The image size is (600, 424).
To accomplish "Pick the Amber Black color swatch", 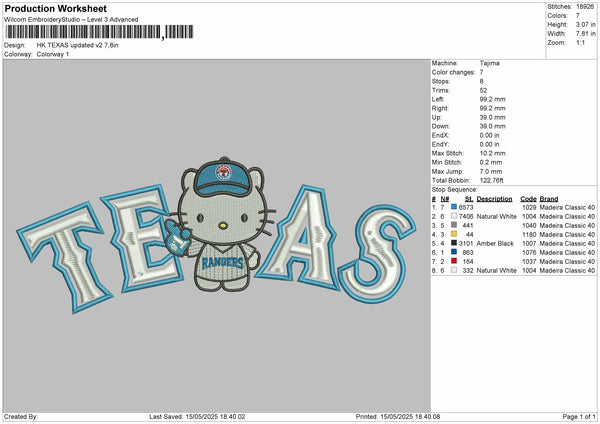I will click(x=454, y=243).
